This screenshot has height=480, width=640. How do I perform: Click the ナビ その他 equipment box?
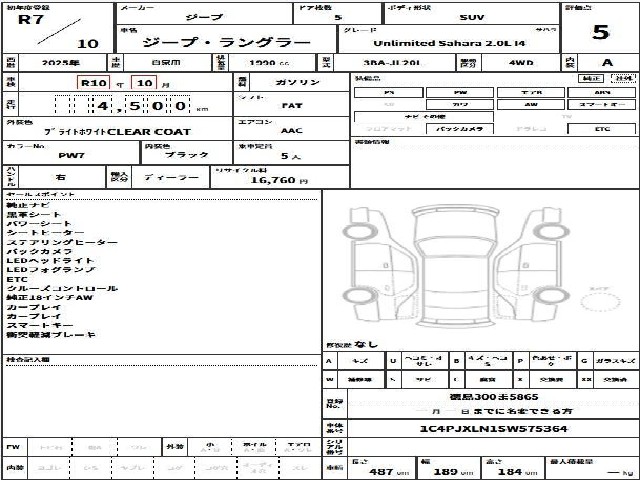424,117
